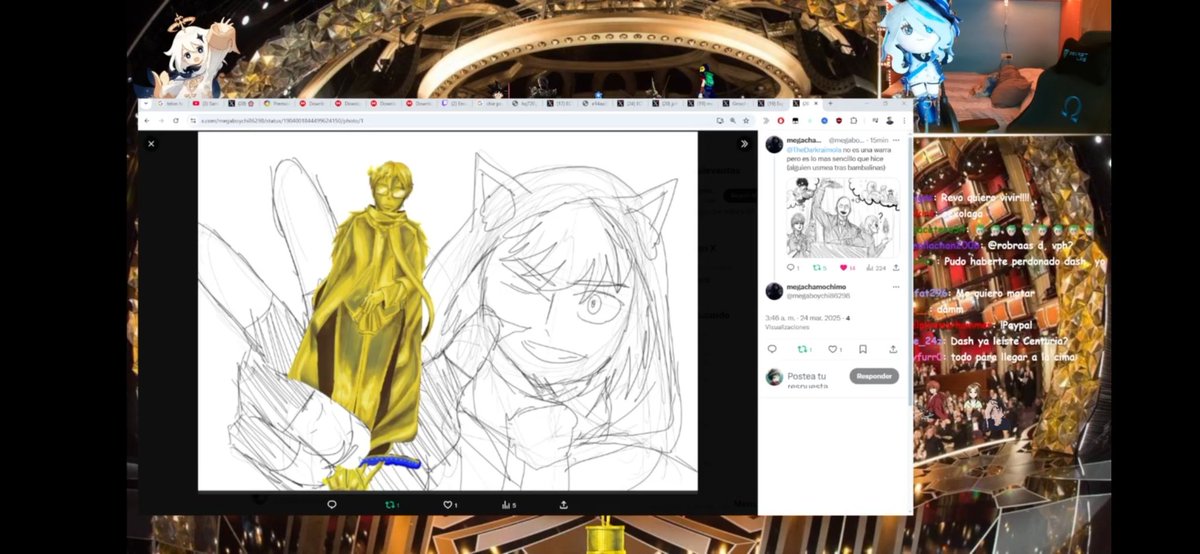
Task: Click the Postea tu respuesta reply field
Action: 808,379
